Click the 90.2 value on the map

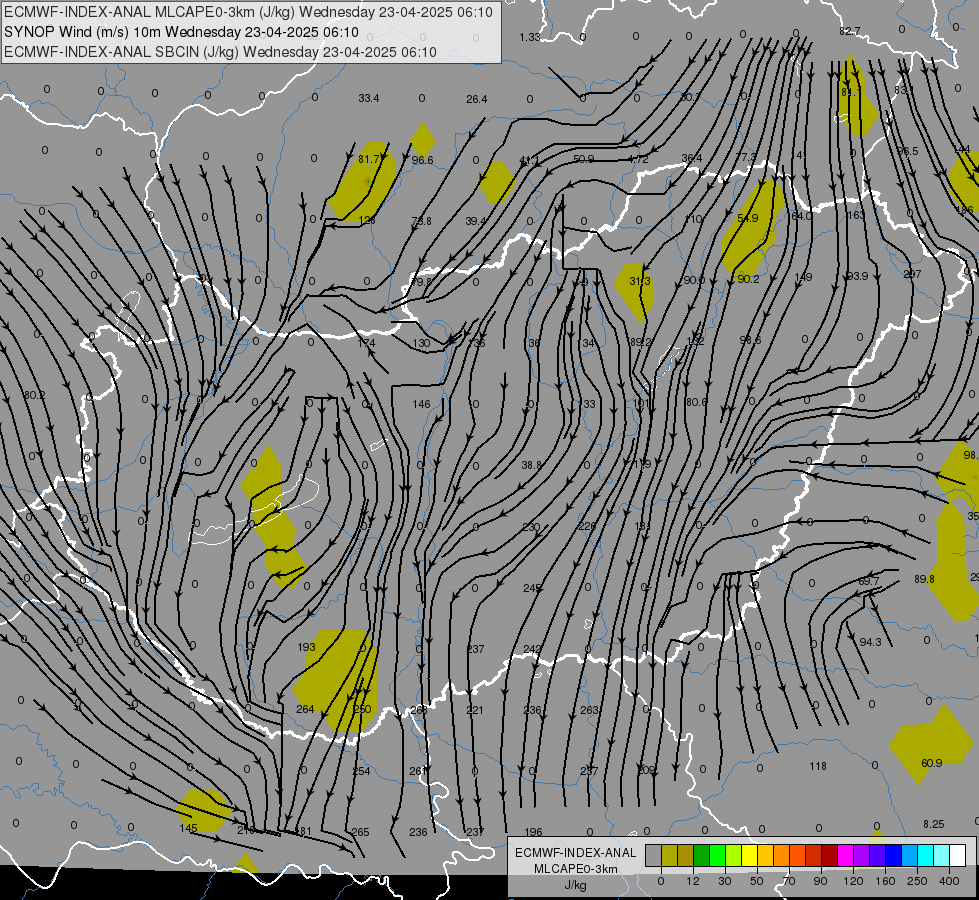click(x=748, y=279)
